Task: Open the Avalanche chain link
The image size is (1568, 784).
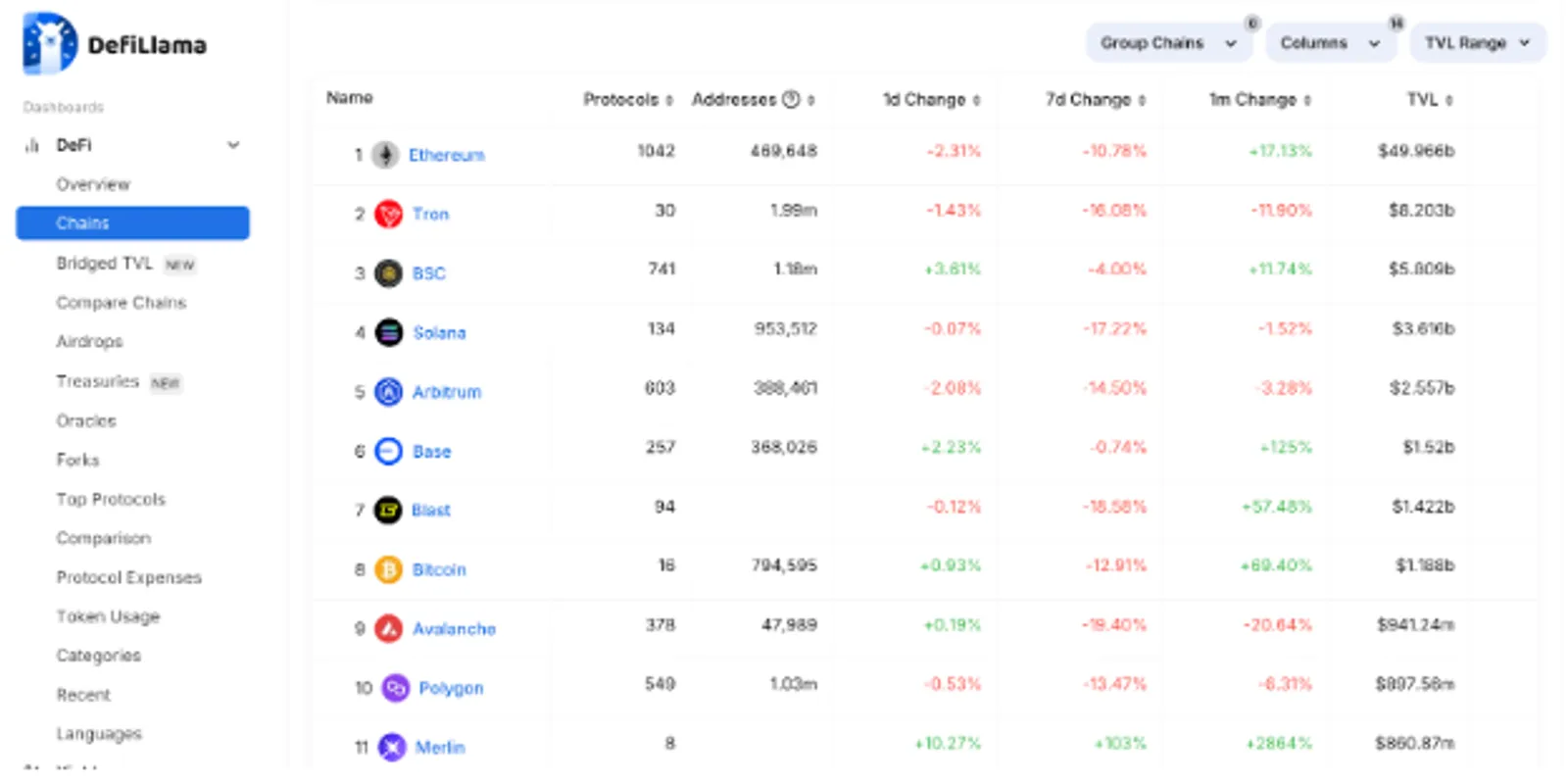Action: coord(454,629)
